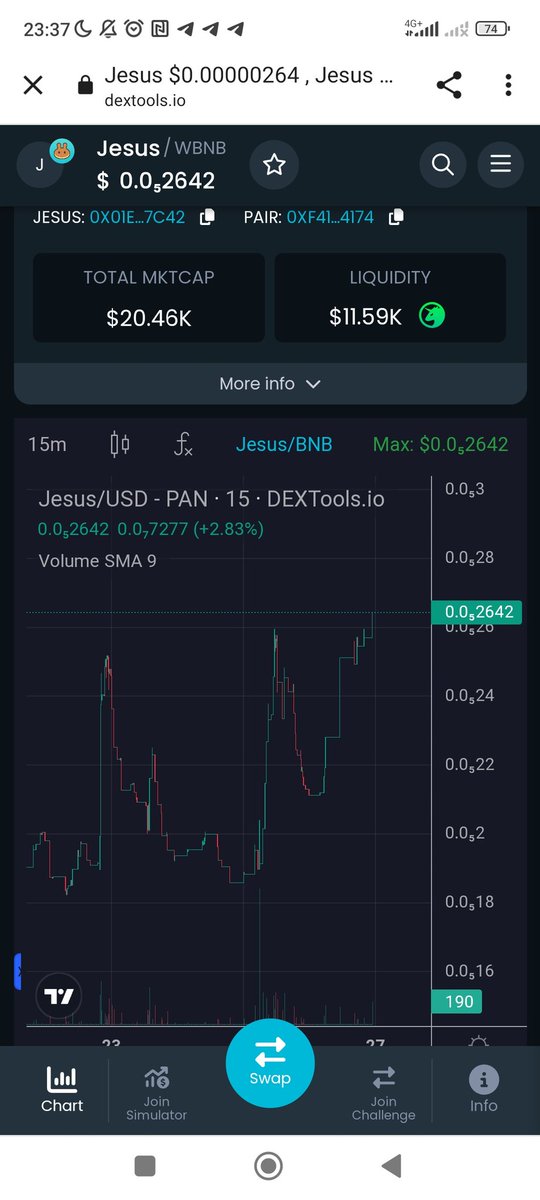This screenshot has height=1200, width=540.
Task: Tap the Android back triangle button
Action: pos(392,1165)
